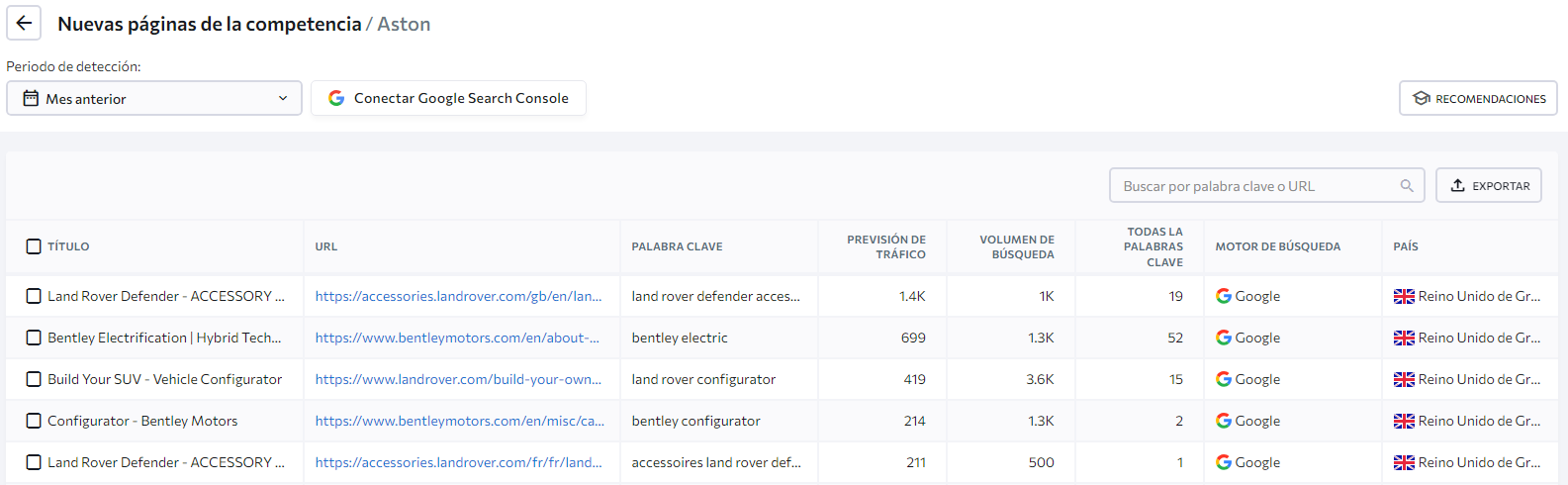Click the URL column header

[x=326, y=246]
